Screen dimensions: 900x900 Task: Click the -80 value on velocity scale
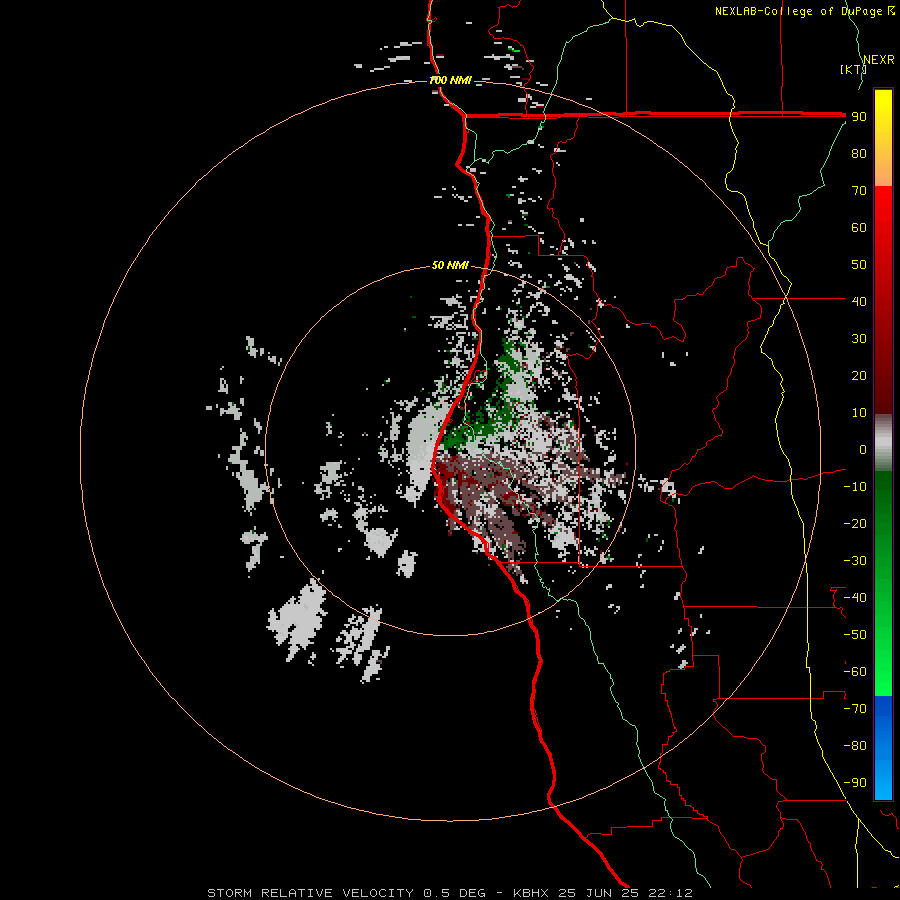pos(855,746)
